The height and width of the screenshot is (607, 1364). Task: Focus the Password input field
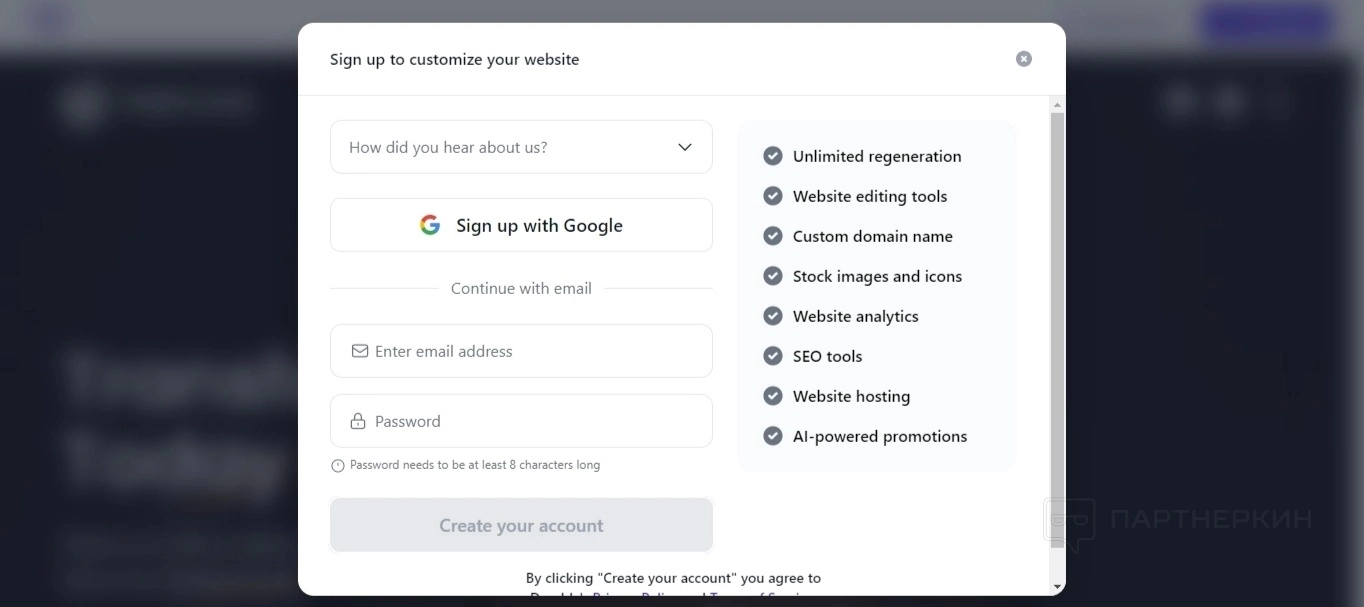click(x=535, y=421)
